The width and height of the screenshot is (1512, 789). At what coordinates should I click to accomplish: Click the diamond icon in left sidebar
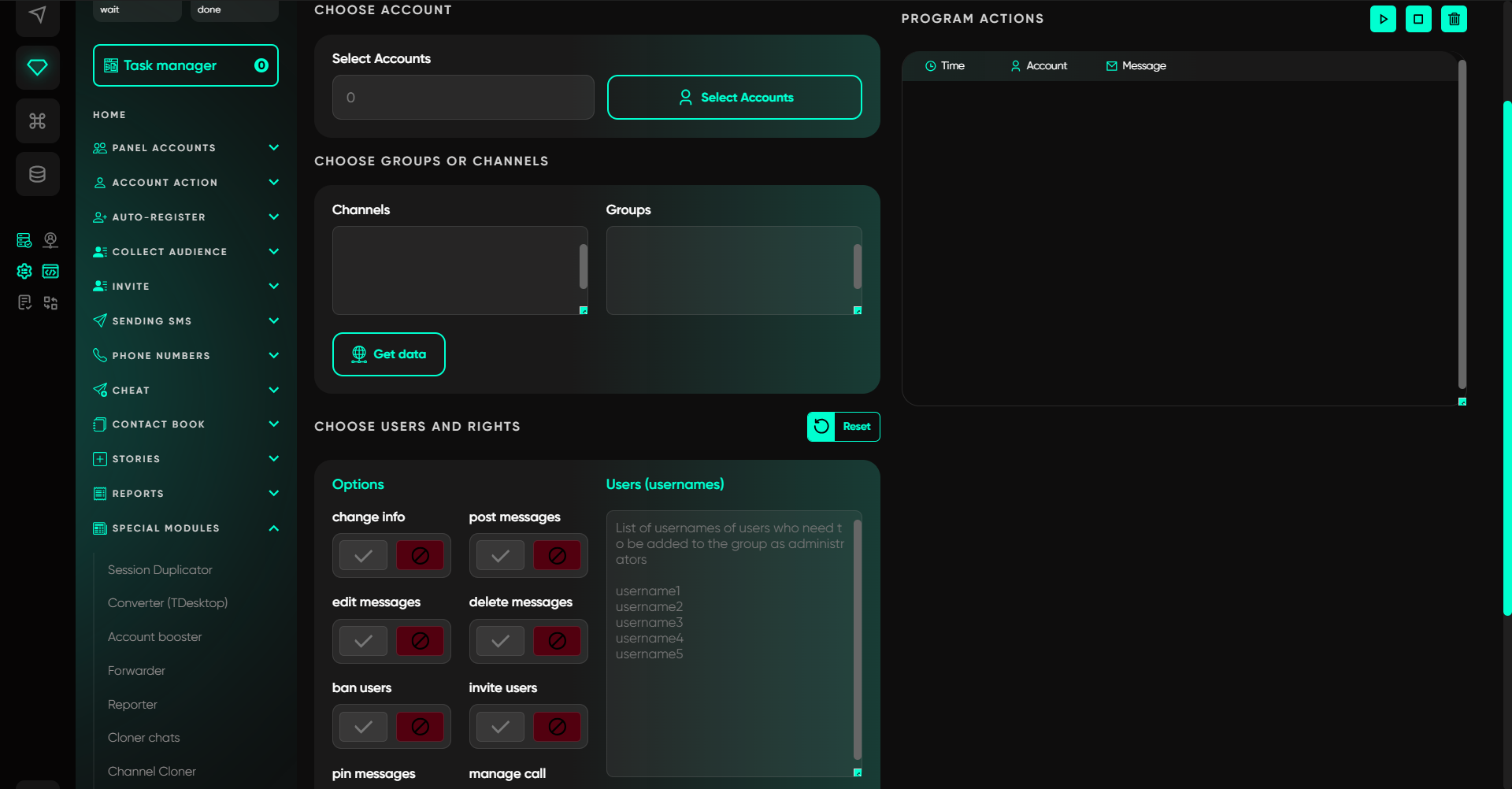37,68
